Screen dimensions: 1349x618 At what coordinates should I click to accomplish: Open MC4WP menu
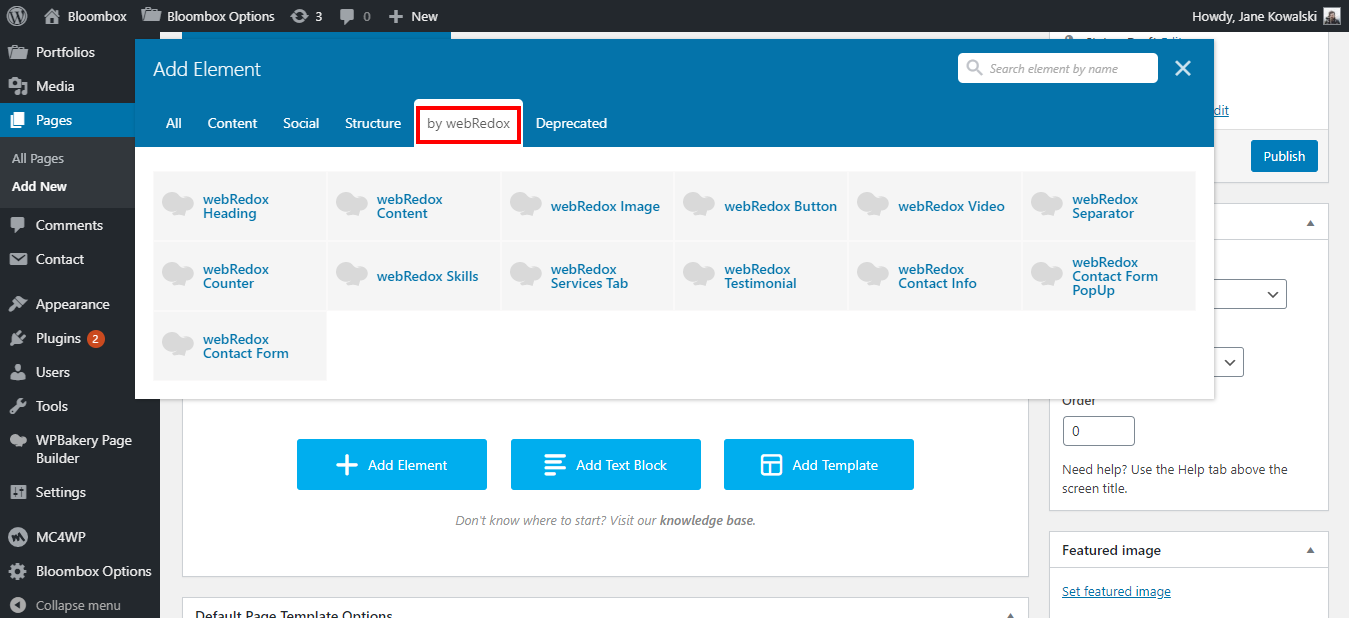pyautogui.click(x=61, y=537)
